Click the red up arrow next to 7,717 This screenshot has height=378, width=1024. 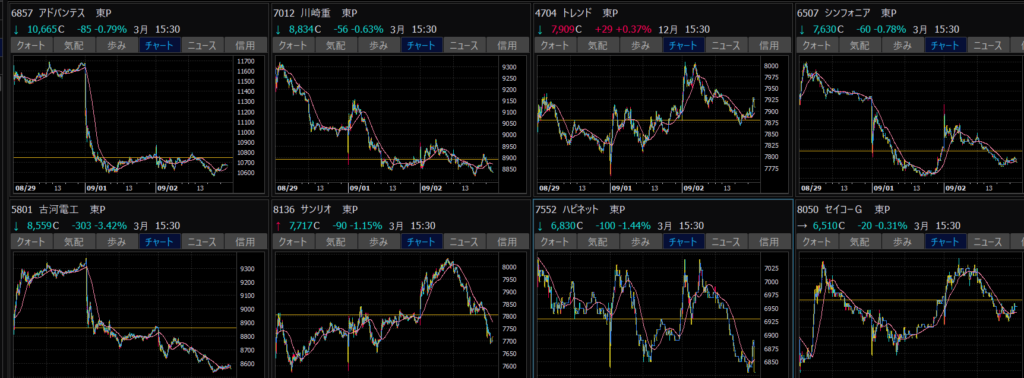point(278,226)
